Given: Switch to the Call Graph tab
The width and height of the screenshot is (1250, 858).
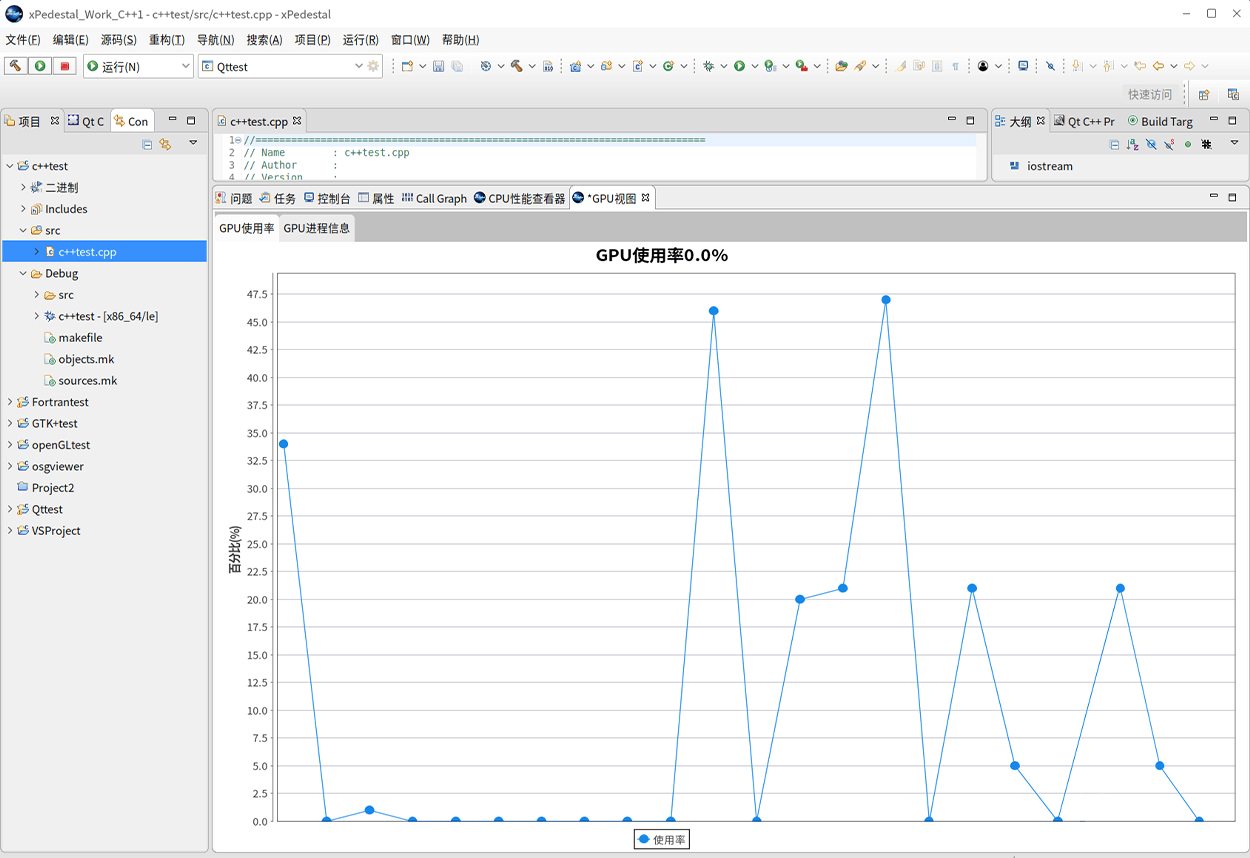Looking at the screenshot, I should [434, 198].
